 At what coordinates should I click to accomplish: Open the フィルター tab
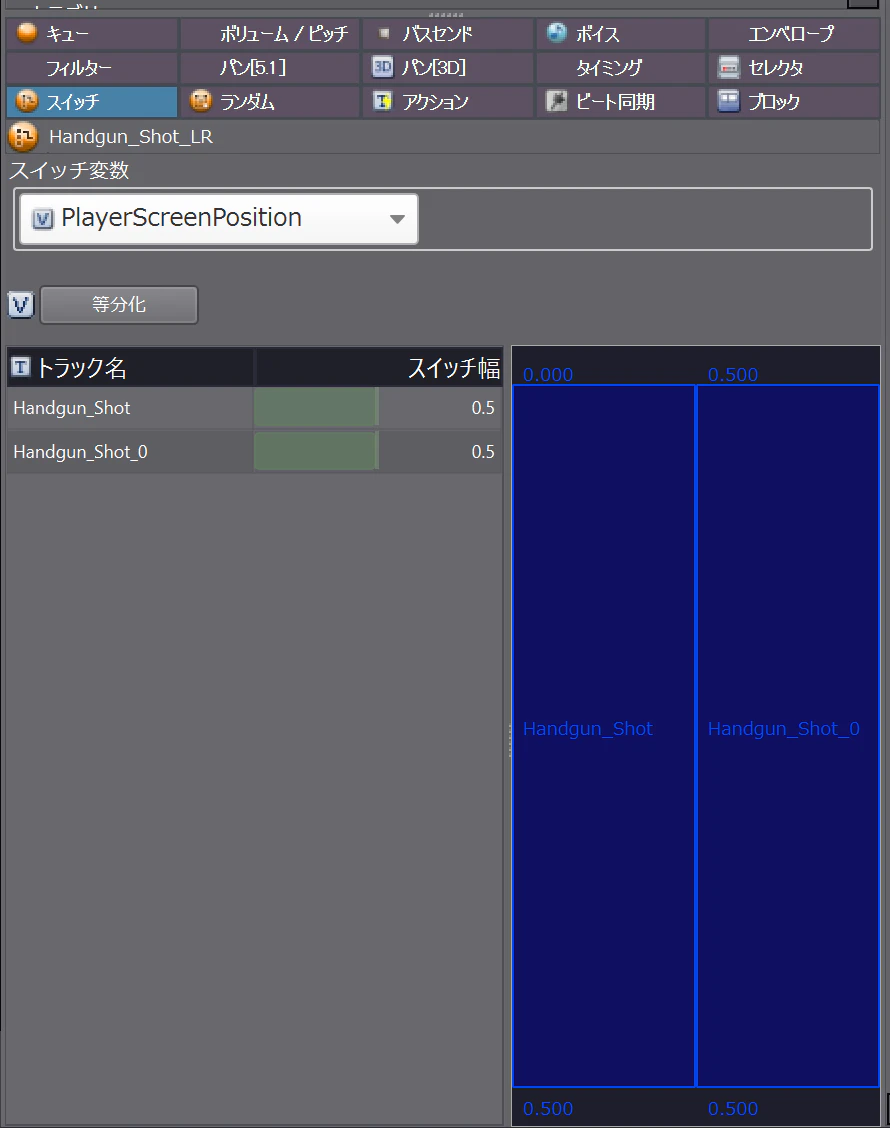point(91,68)
